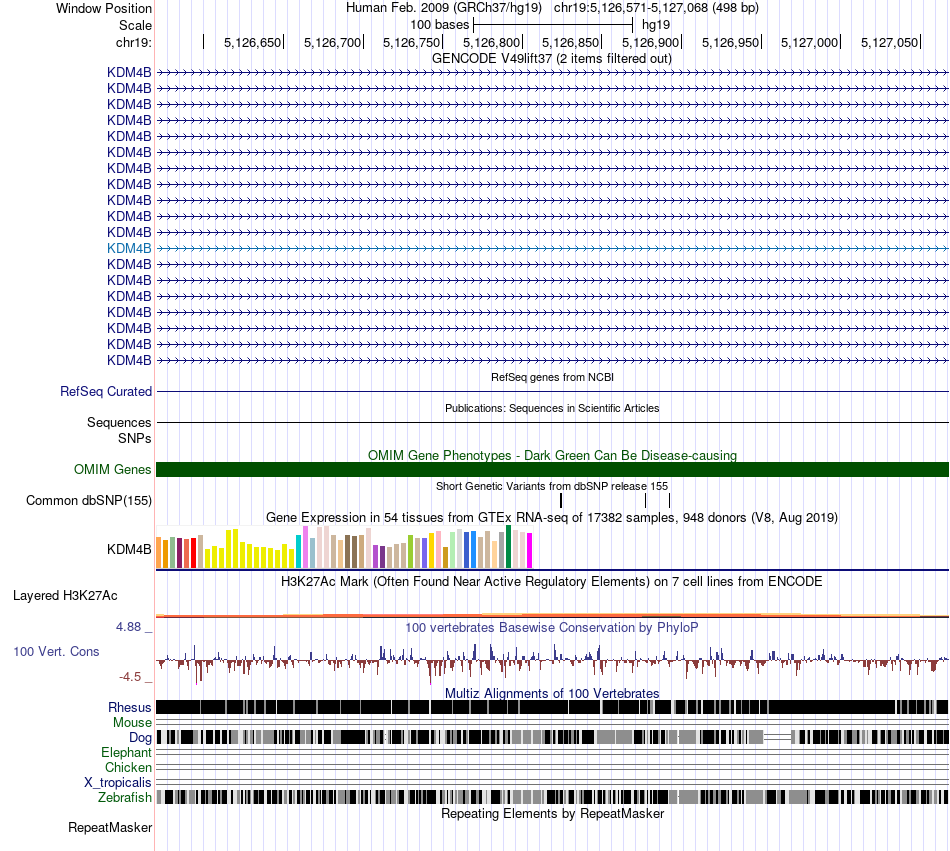Select the chr19: ruler label
Viewport: 950px width, 851px height.
pos(133,42)
